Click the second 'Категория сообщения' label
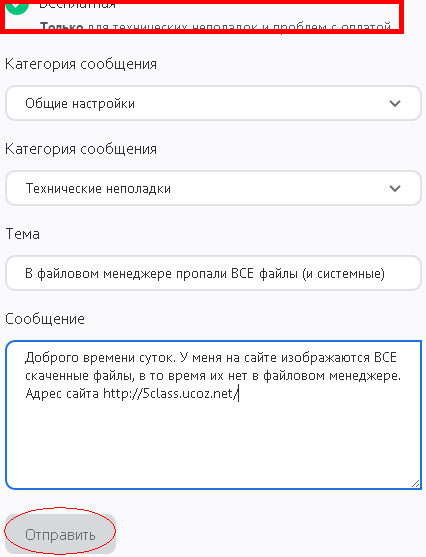 [x=81, y=149]
